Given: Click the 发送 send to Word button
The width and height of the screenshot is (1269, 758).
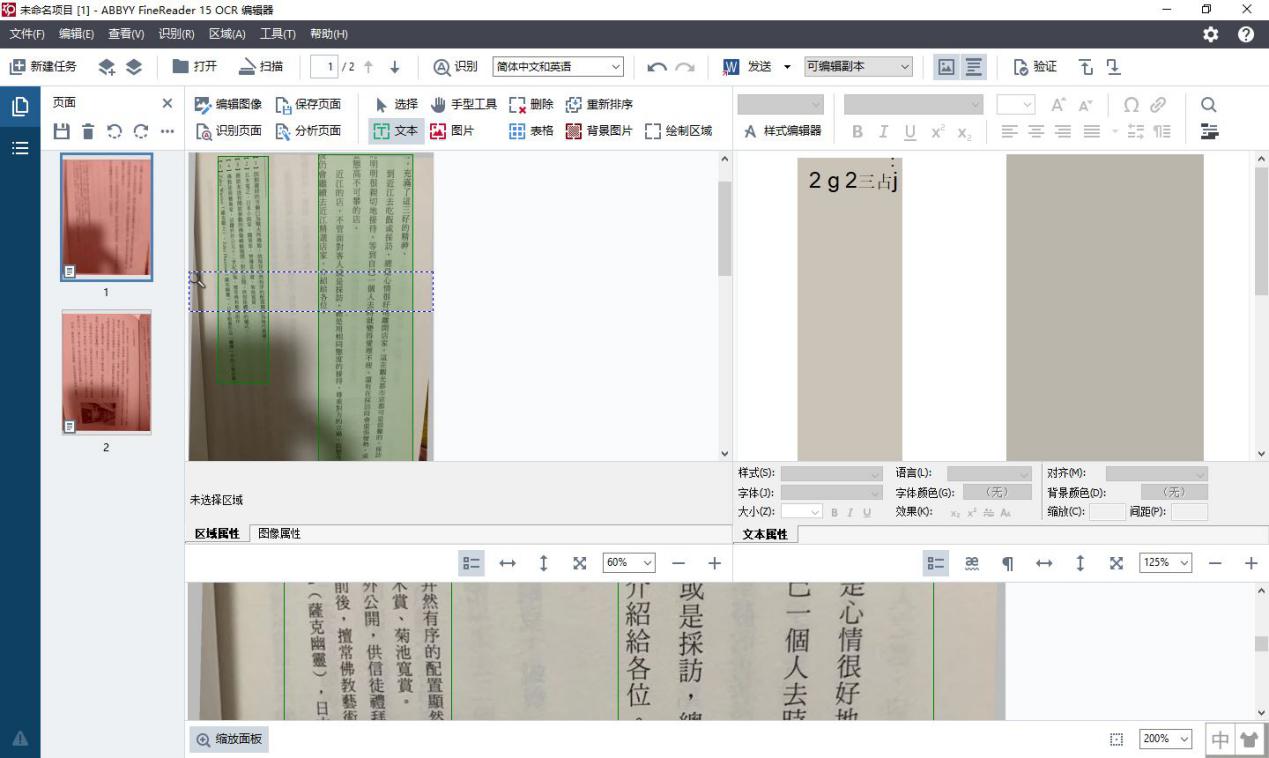Looking at the screenshot, I should click(748, 67).
